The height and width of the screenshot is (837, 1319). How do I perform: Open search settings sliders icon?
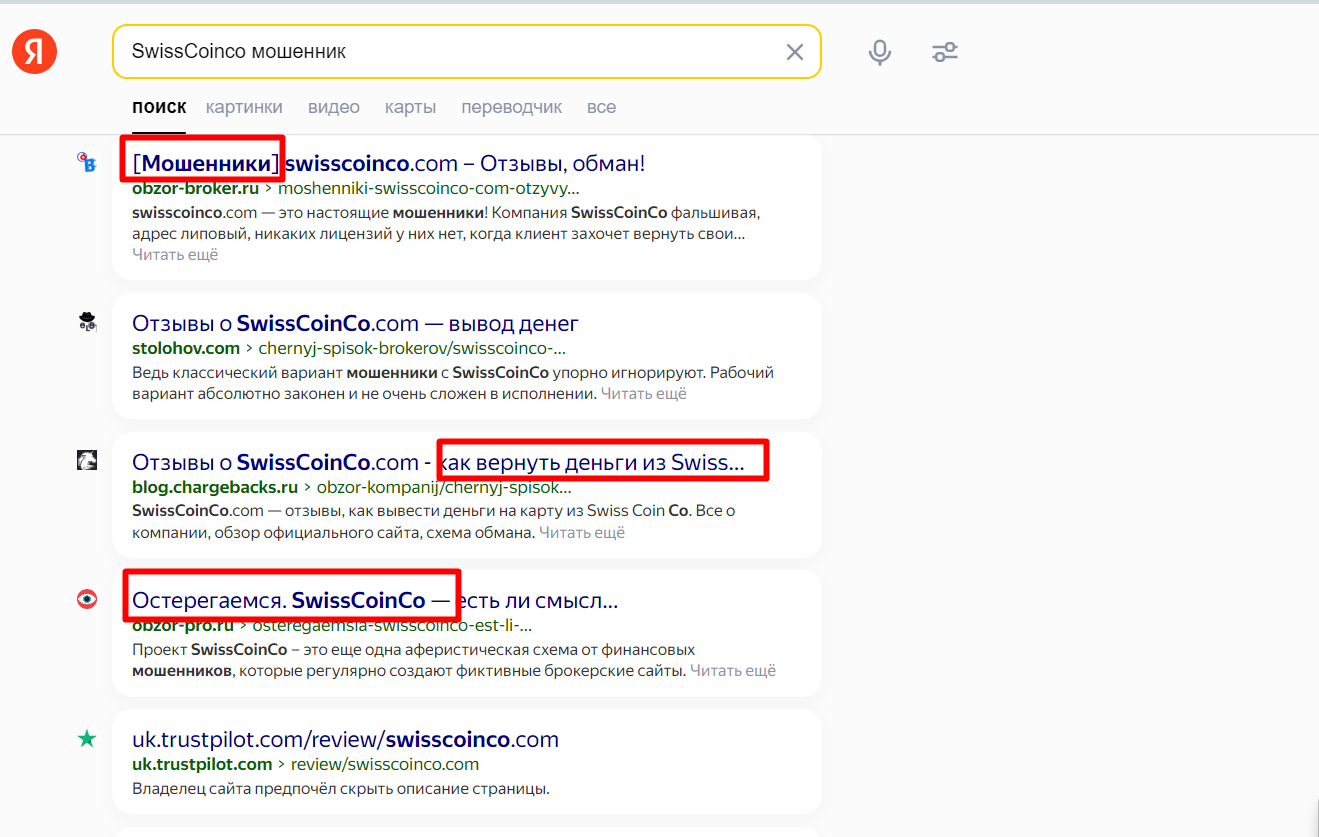(x=945, y=52)
